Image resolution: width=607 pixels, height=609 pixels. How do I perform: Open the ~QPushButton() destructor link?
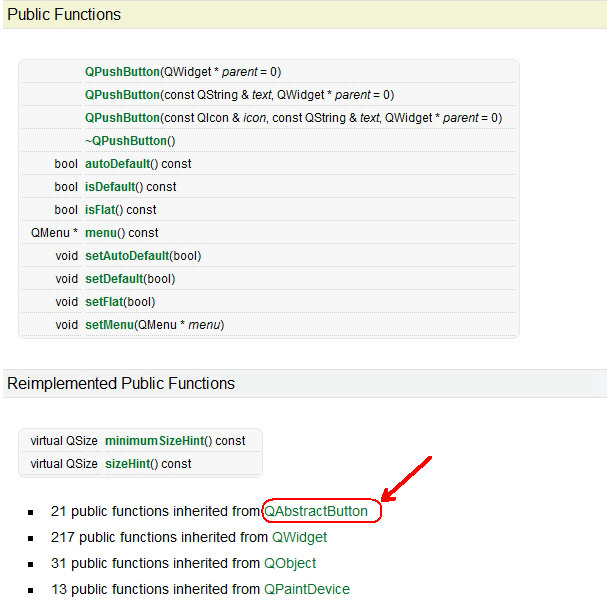coord(126,141)
